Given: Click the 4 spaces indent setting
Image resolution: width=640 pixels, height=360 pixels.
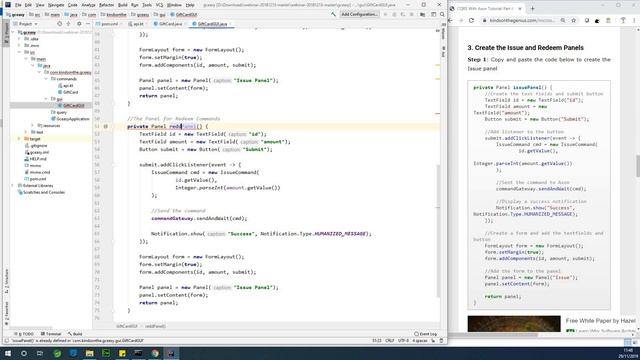Looking at the screenshot, I should [x=420, y=340].
